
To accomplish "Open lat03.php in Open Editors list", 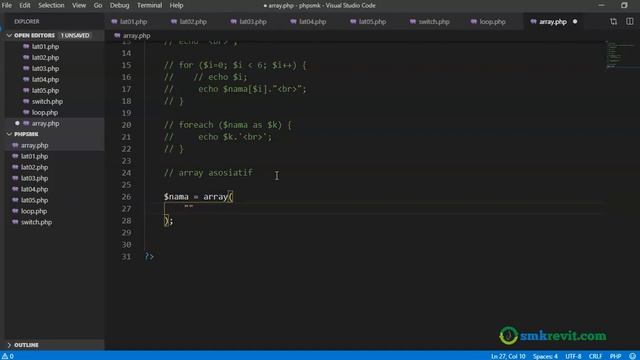I will [45, 69].
